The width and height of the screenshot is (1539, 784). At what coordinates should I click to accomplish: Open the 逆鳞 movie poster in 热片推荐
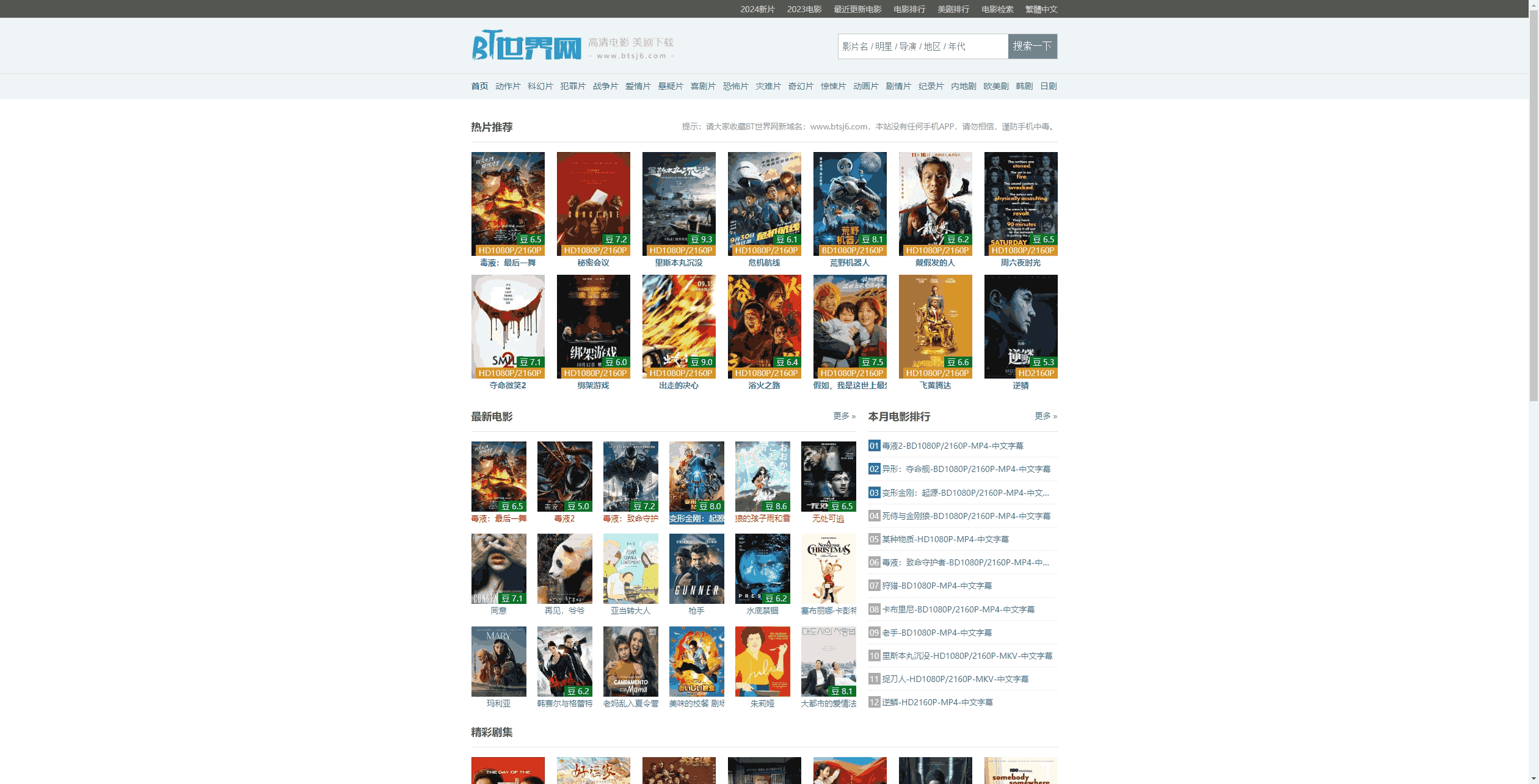[x=1021, y=327]
